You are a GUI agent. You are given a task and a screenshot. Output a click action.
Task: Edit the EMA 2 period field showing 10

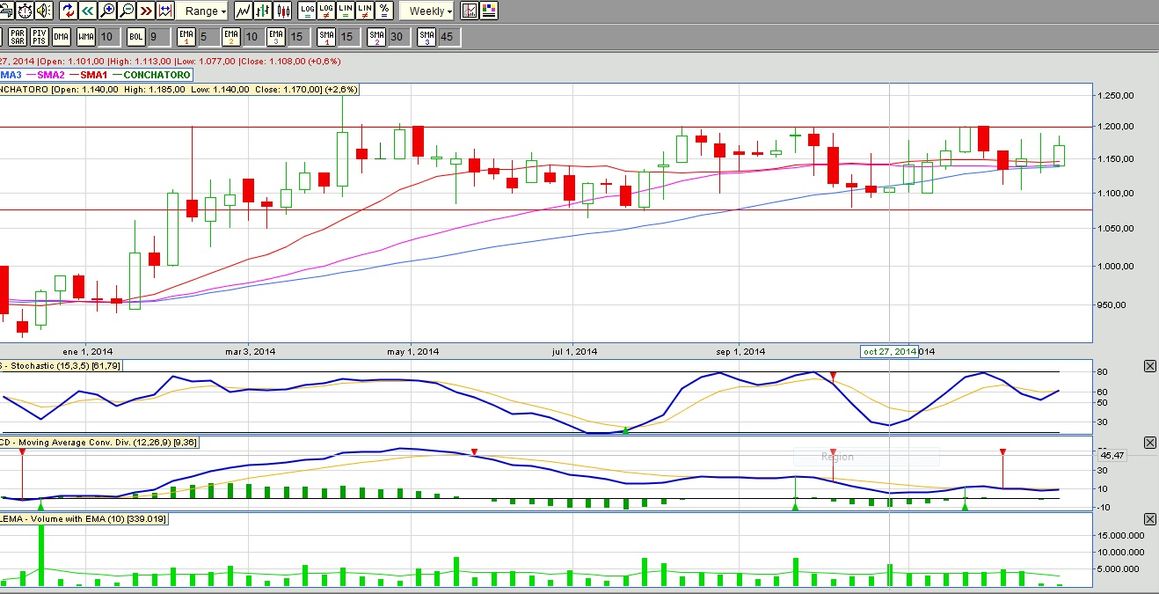pyautogui.click(x=252, y=37)
